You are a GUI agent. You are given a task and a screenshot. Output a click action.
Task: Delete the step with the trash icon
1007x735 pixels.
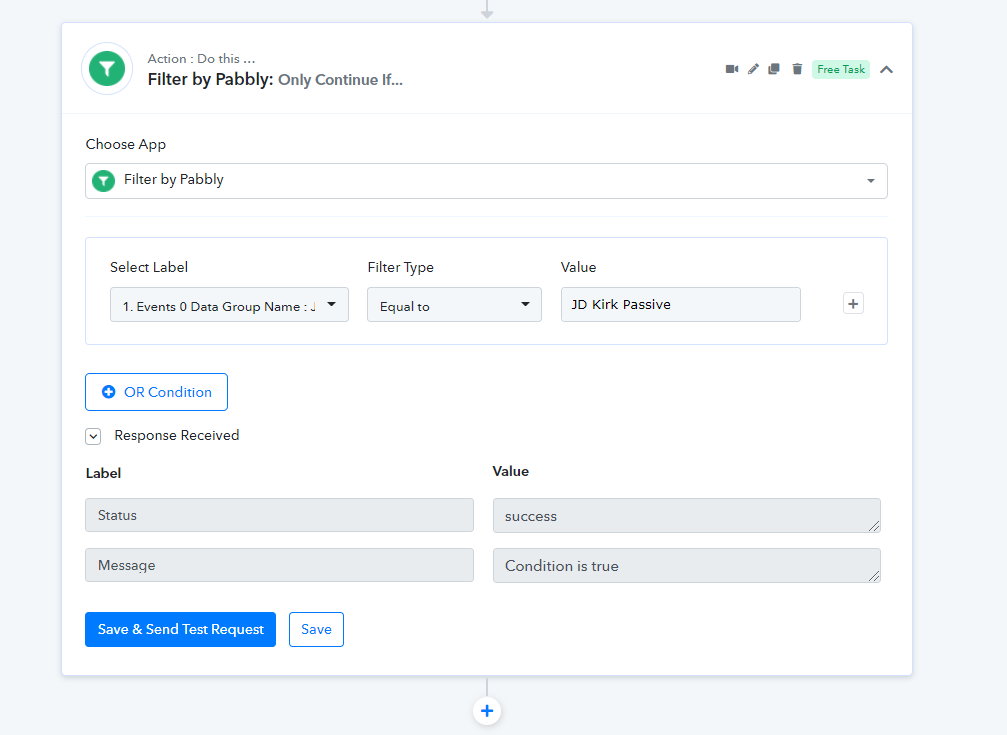click(x=797, y=69)
